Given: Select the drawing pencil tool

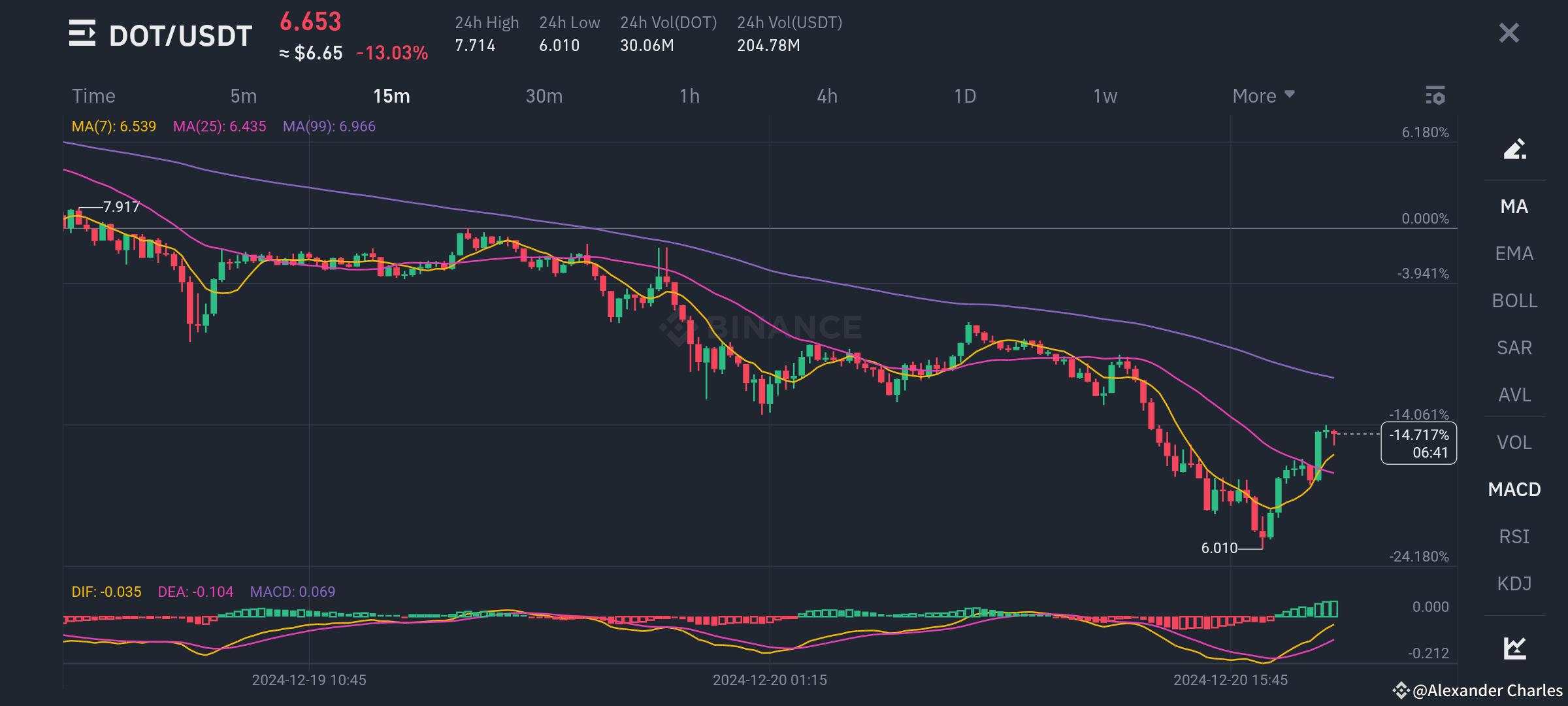Looking at the screenshot, I should (1514, 149).
